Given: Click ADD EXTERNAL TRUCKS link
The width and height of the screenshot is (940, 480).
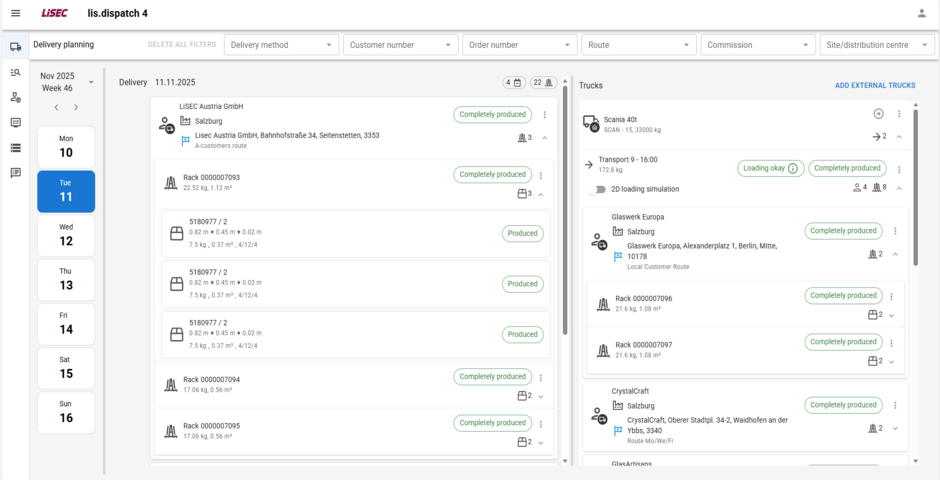Looking at the screenshot, I should [x=875, y=86].
